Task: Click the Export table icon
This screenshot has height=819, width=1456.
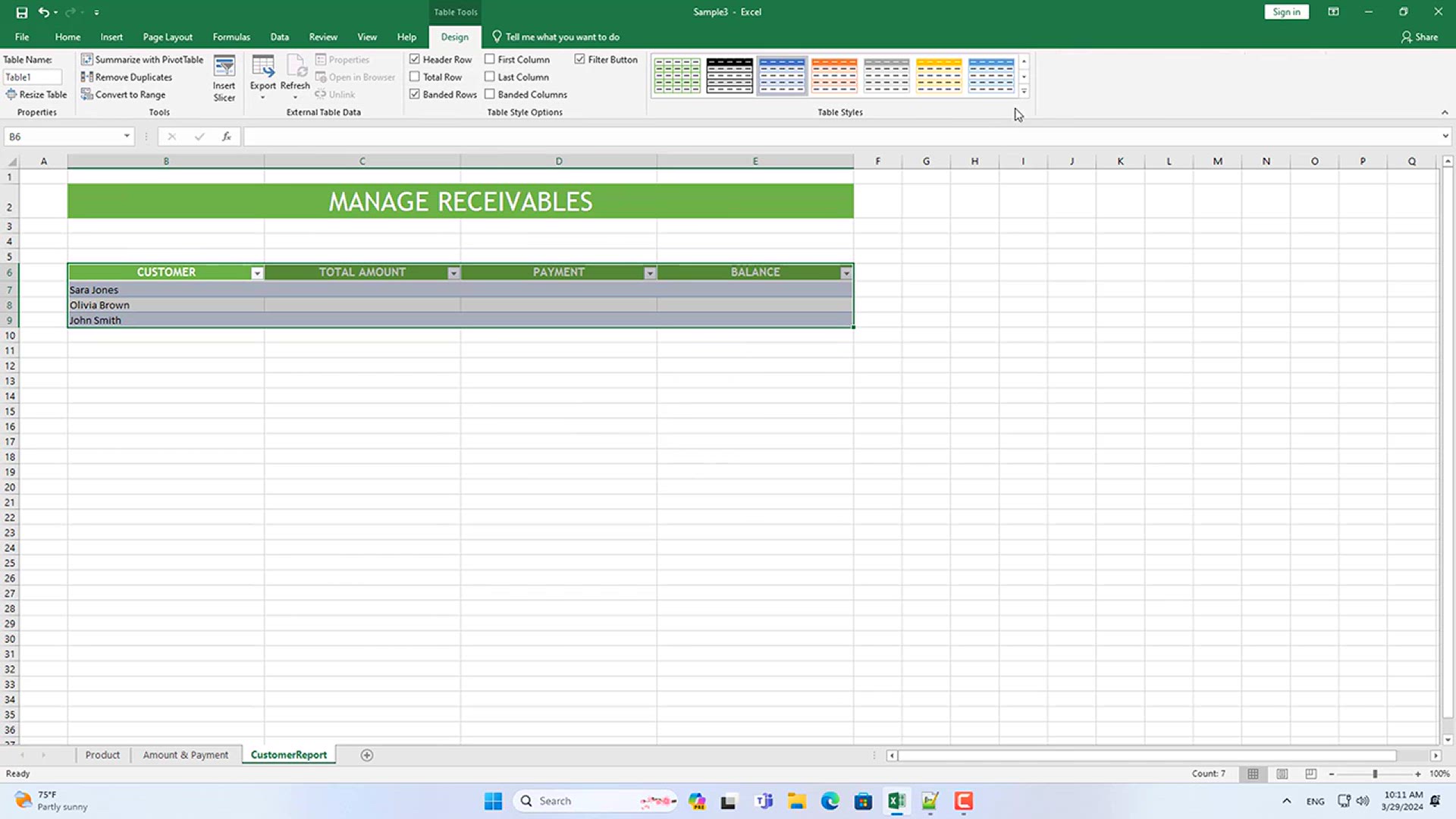Action: coord(262,67)
